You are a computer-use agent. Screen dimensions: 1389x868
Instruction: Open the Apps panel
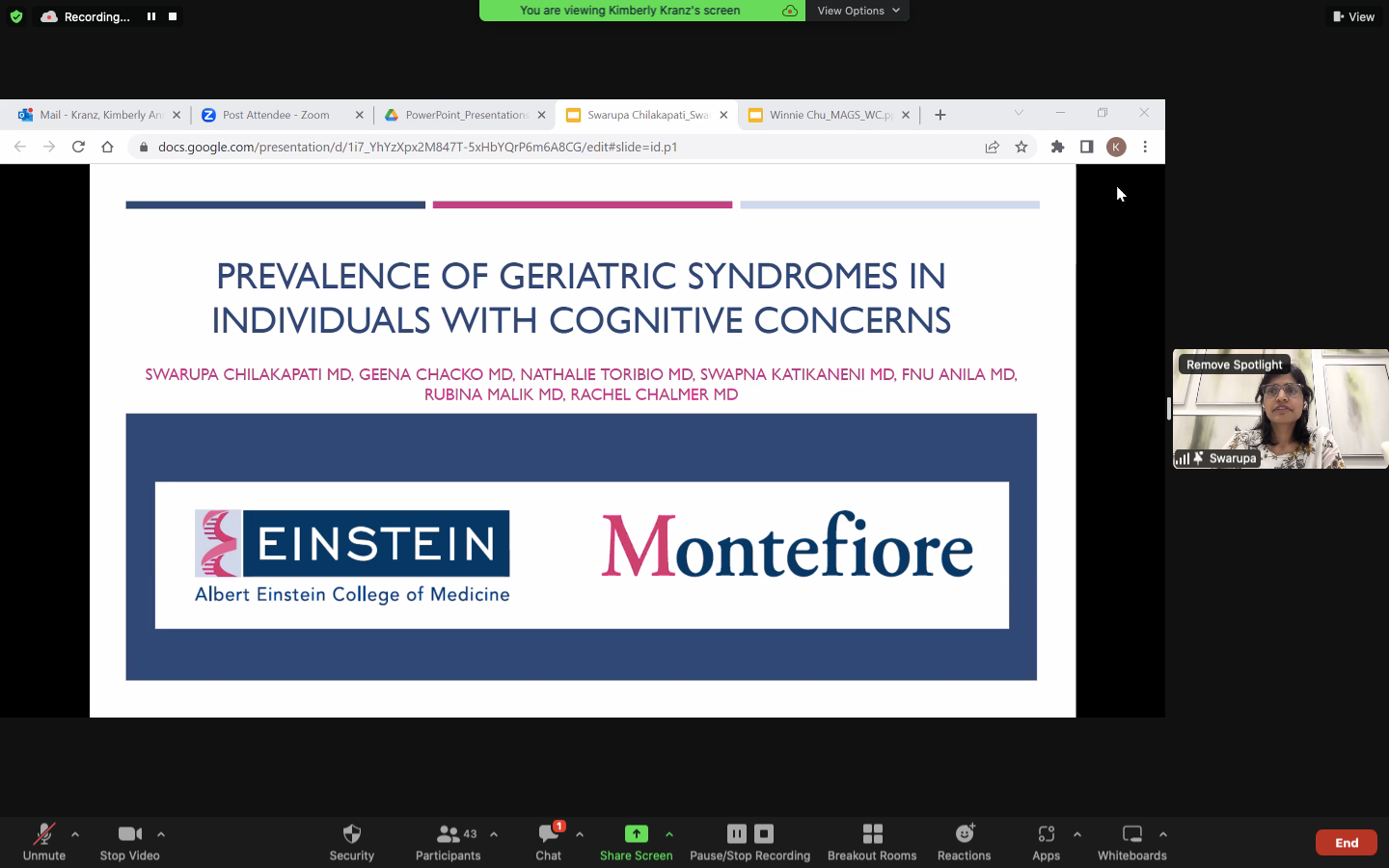tap(1047, 842)
